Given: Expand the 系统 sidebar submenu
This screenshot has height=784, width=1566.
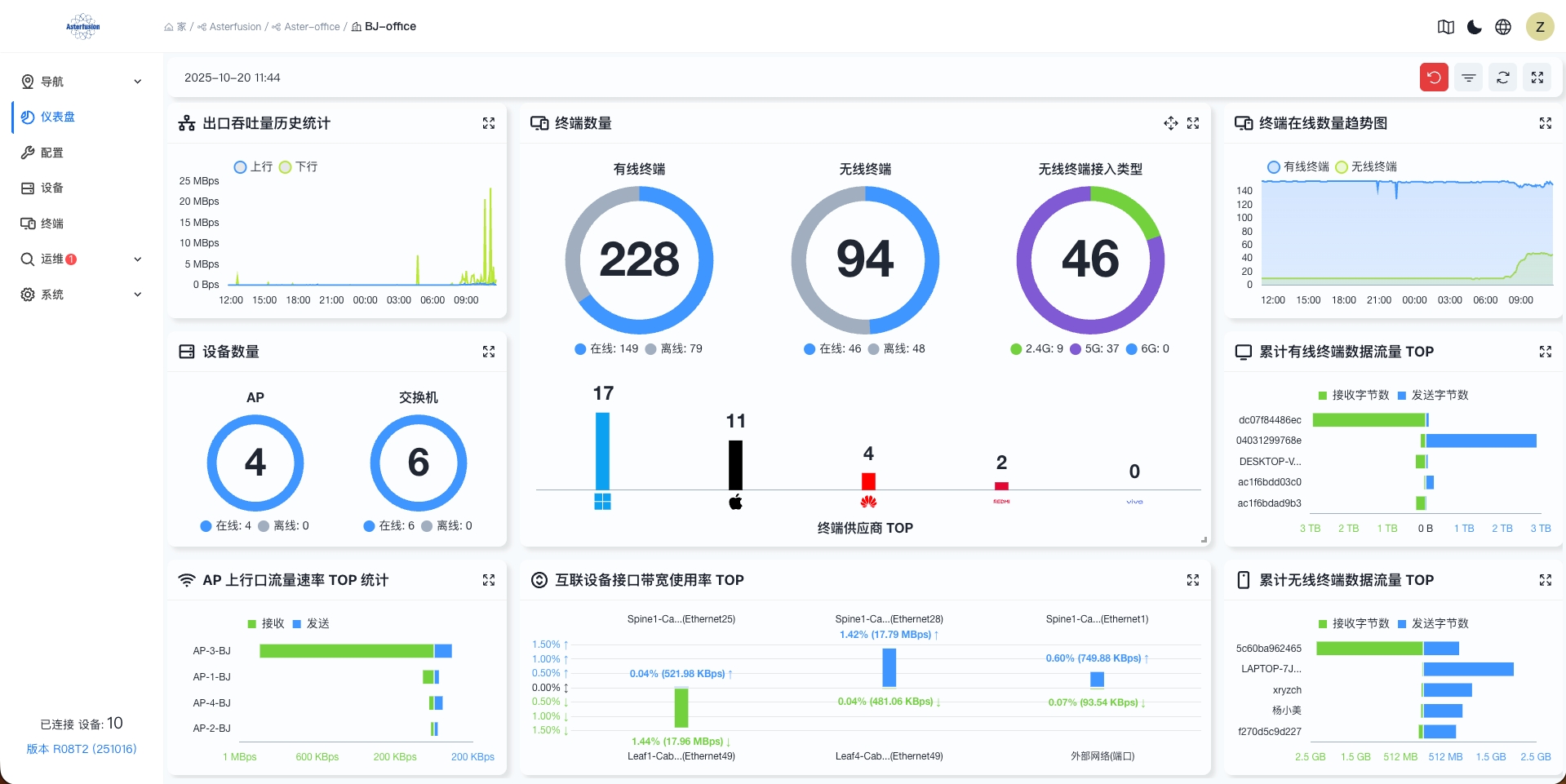Looking at the screenshot, I should point(138,295).
